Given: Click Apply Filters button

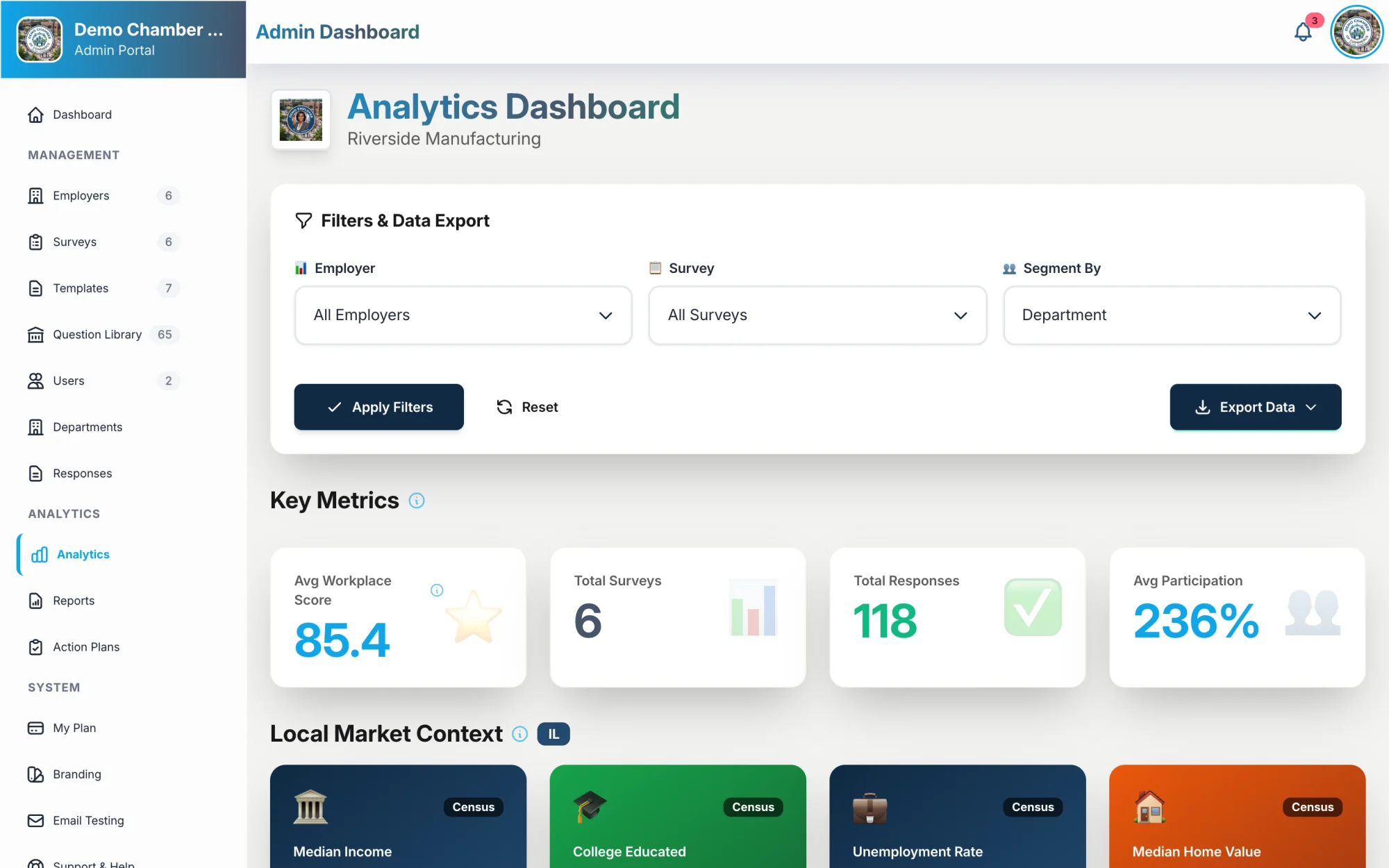Looking at the screenshot, I should 379,407.
